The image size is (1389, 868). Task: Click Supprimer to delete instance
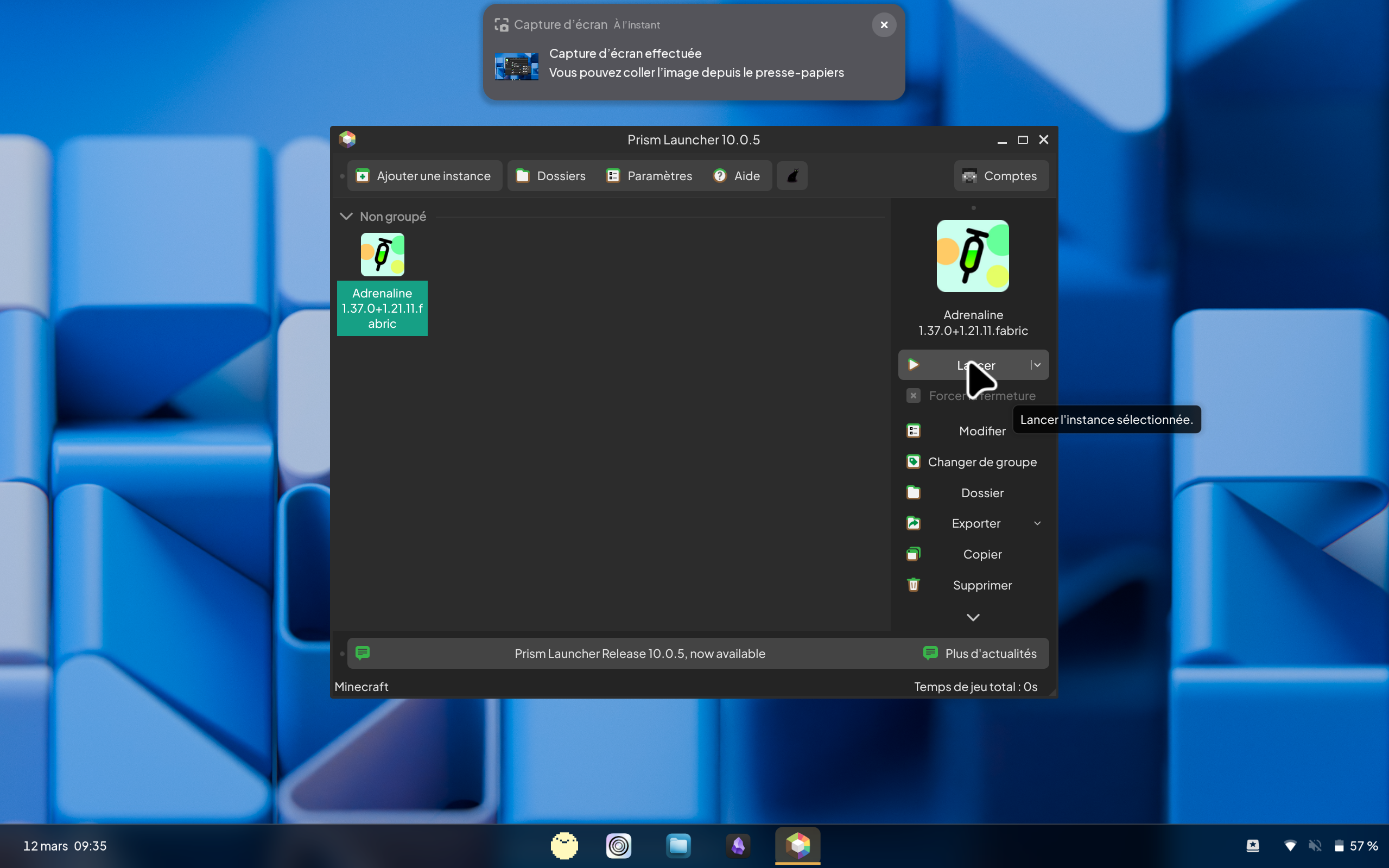click(x=973, y=585)
